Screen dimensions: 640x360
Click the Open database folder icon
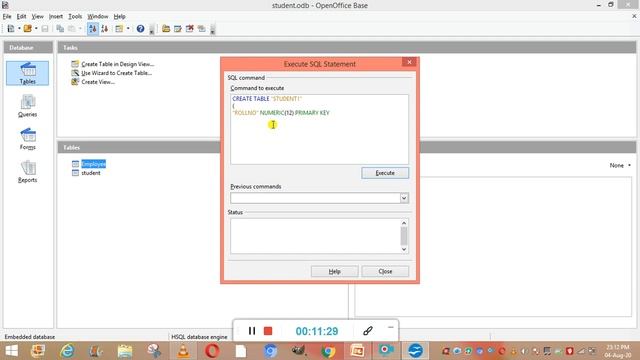click(x=27, y=29)
